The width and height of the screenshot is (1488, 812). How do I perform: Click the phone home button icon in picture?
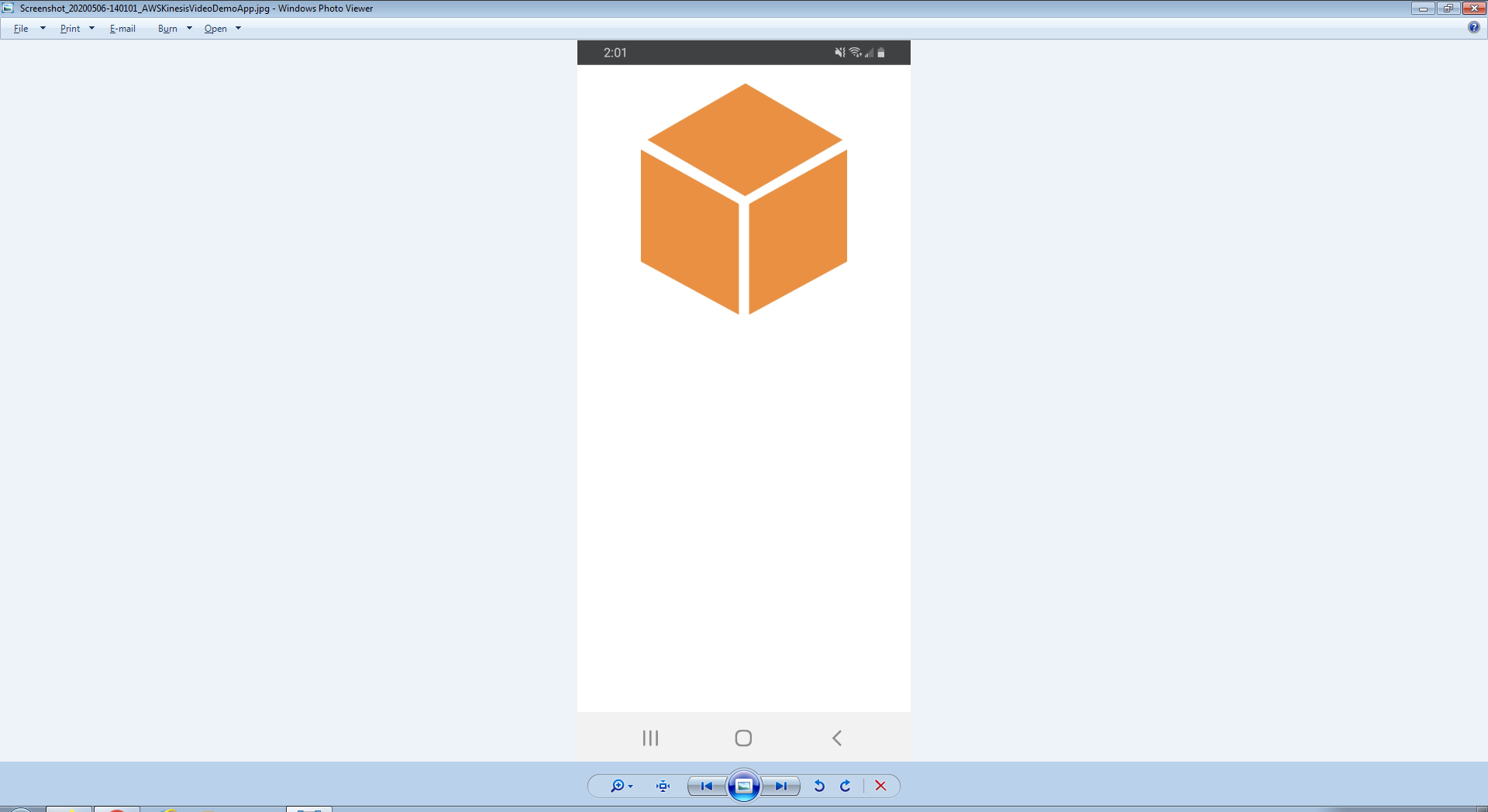pyautogui.click(x=743, y=738)
